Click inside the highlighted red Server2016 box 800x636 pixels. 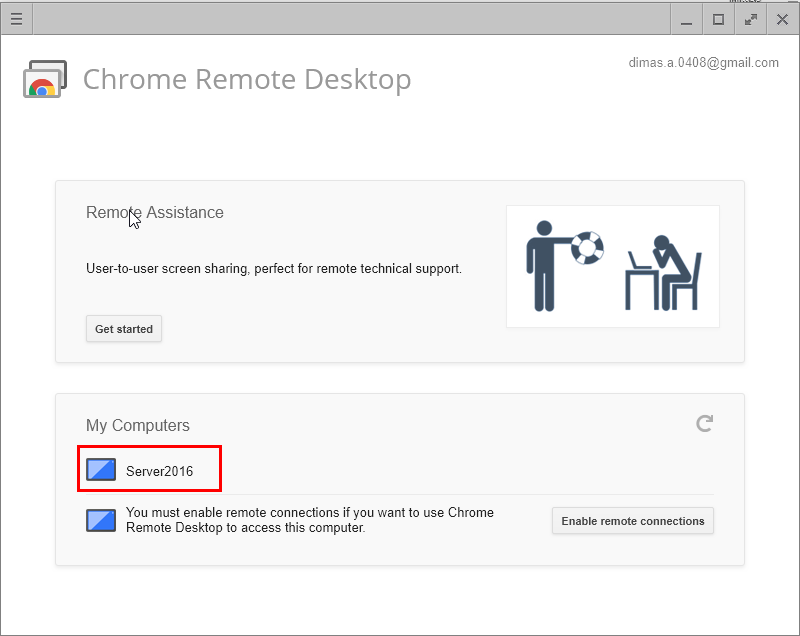[x=149, y=468]
